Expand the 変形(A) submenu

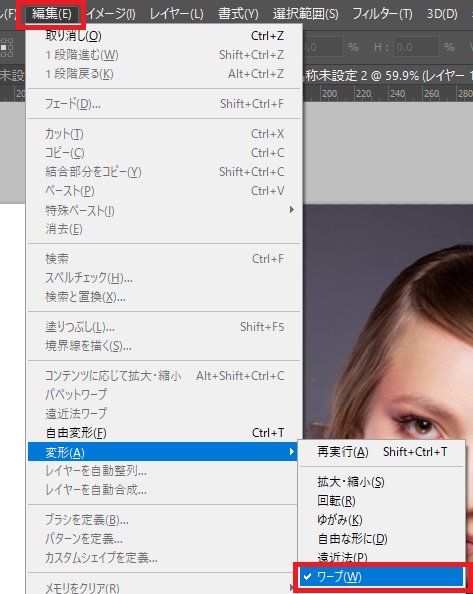pyautogui.click(x=163, y=452)
